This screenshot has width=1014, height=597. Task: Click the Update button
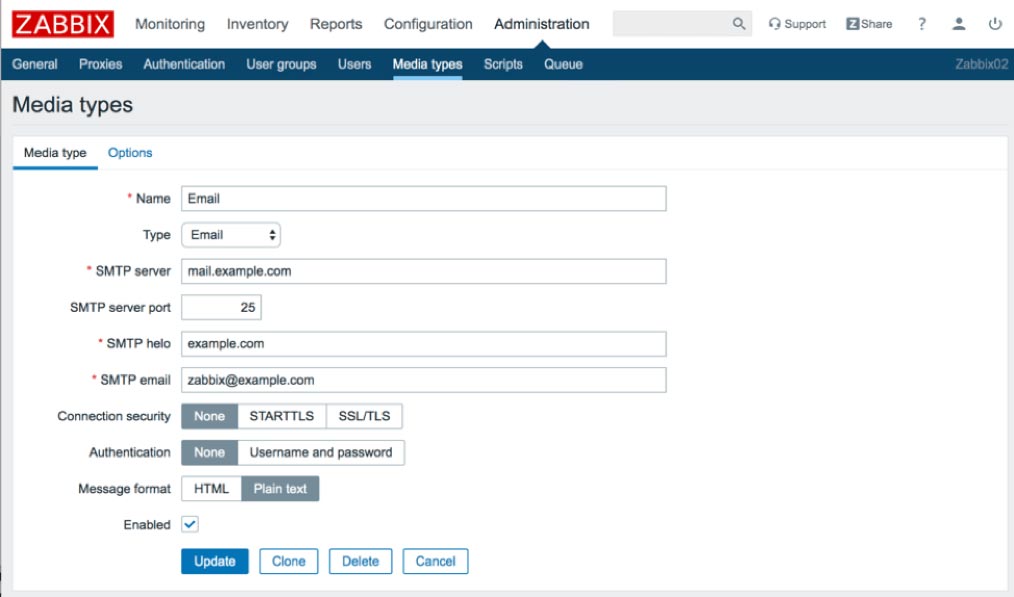(x=215, y=561)
